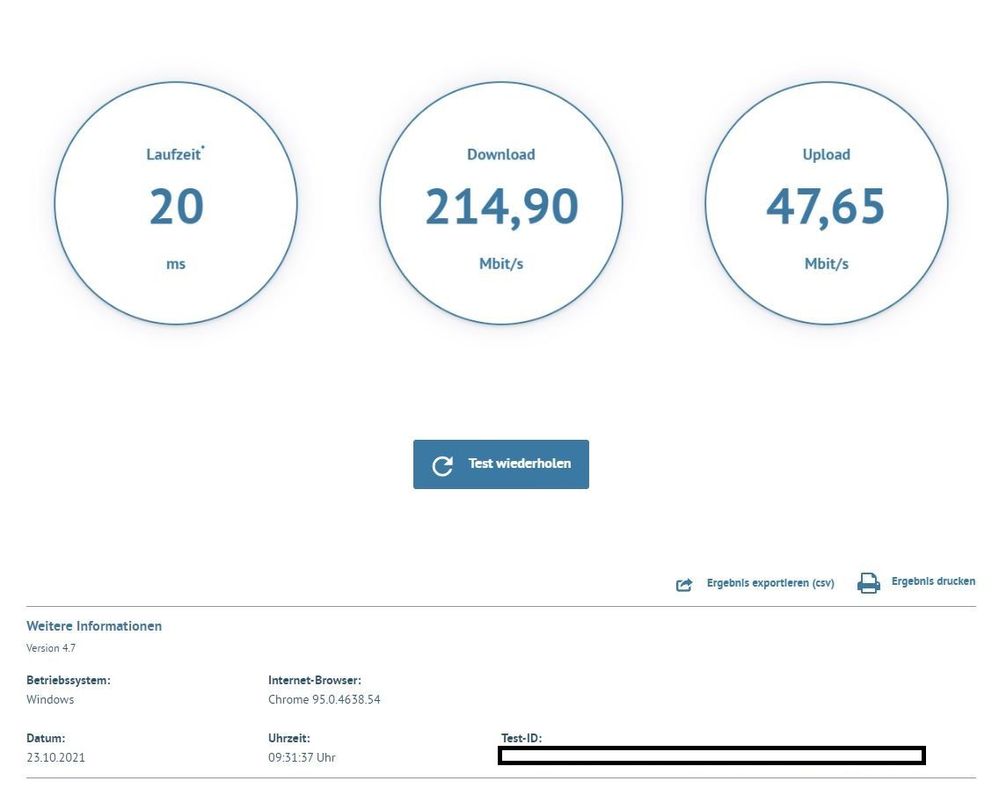999x789 pixels.
Task: Click the Weitere Informationen heading
Action: click(94, 626)
